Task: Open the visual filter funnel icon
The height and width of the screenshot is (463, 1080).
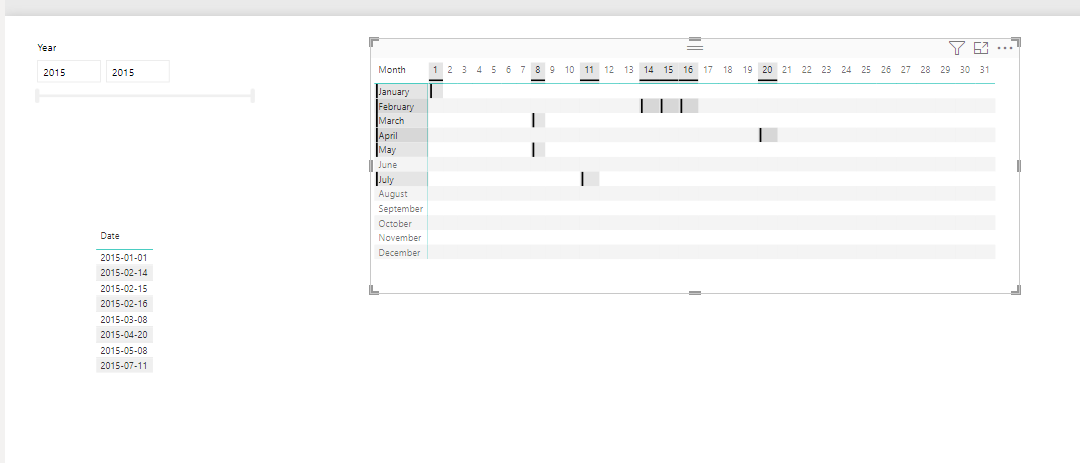Action: coord(956,48)
